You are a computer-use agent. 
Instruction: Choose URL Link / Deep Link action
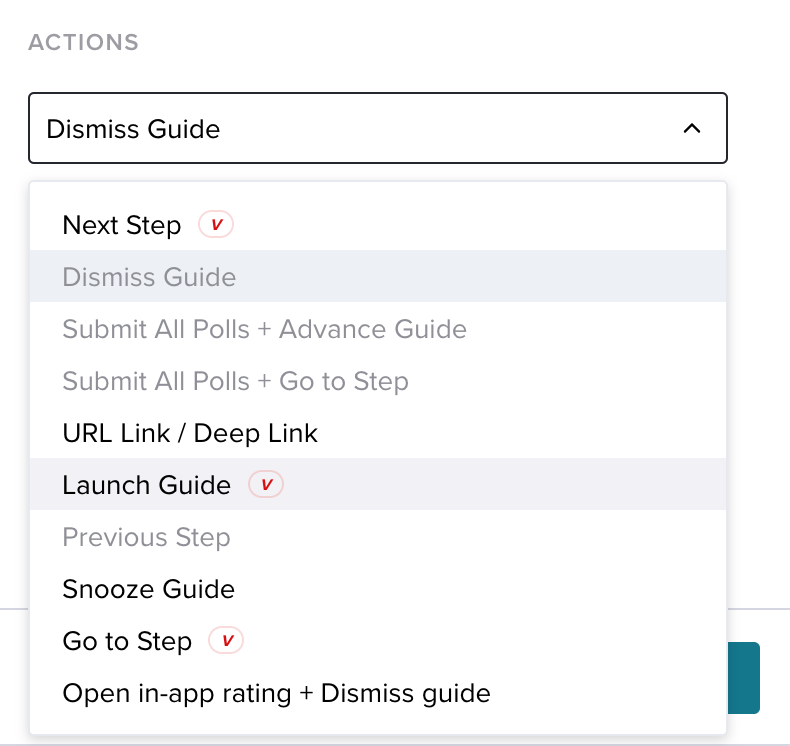[x=378, y=433]
